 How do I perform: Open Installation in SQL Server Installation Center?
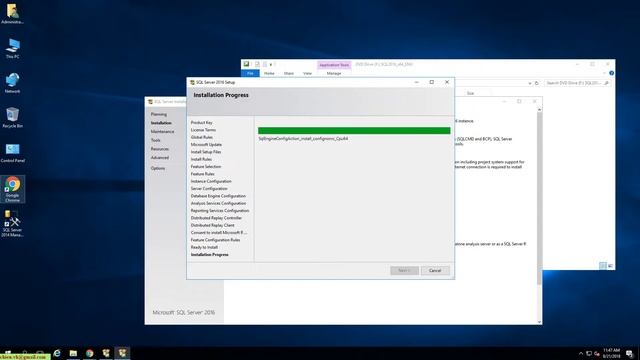click(x=161, y=123)
